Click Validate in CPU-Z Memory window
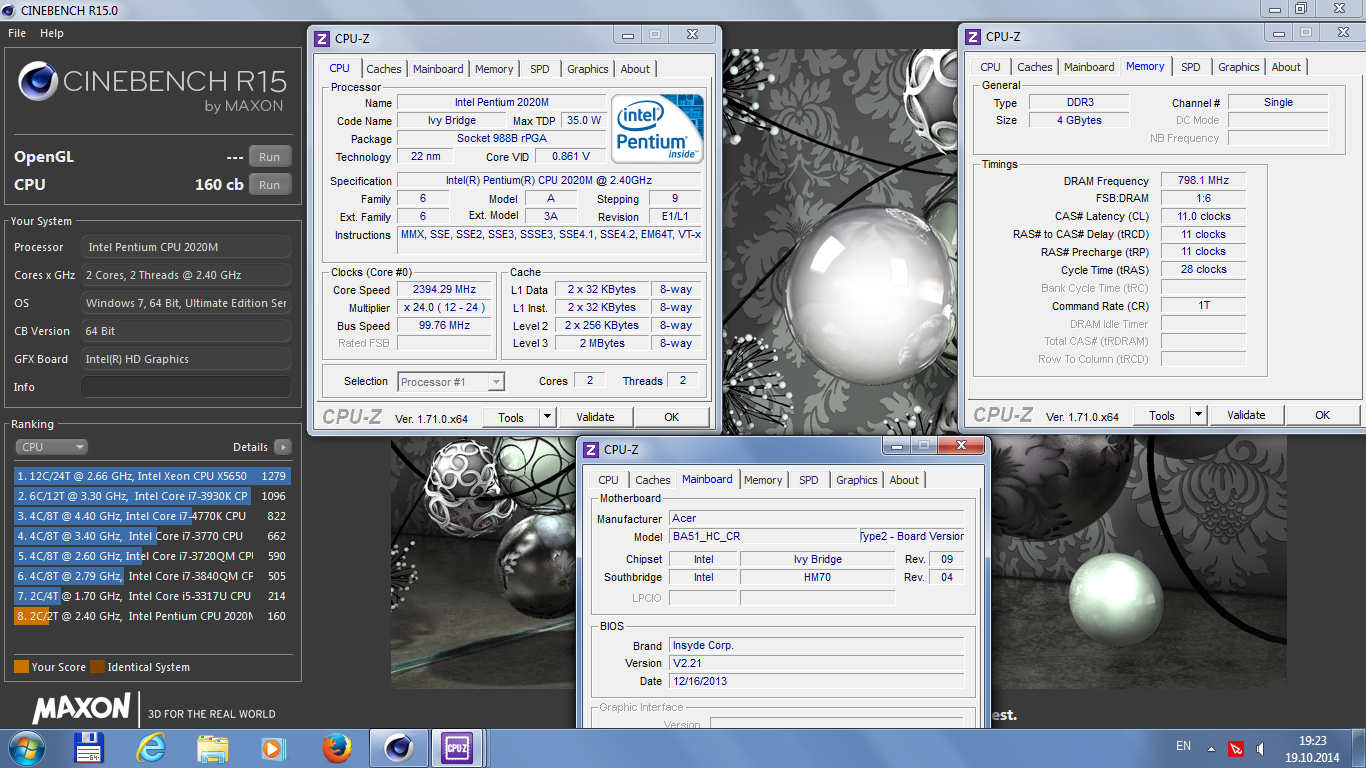The image size is (1366, 768). (1247, 415)
